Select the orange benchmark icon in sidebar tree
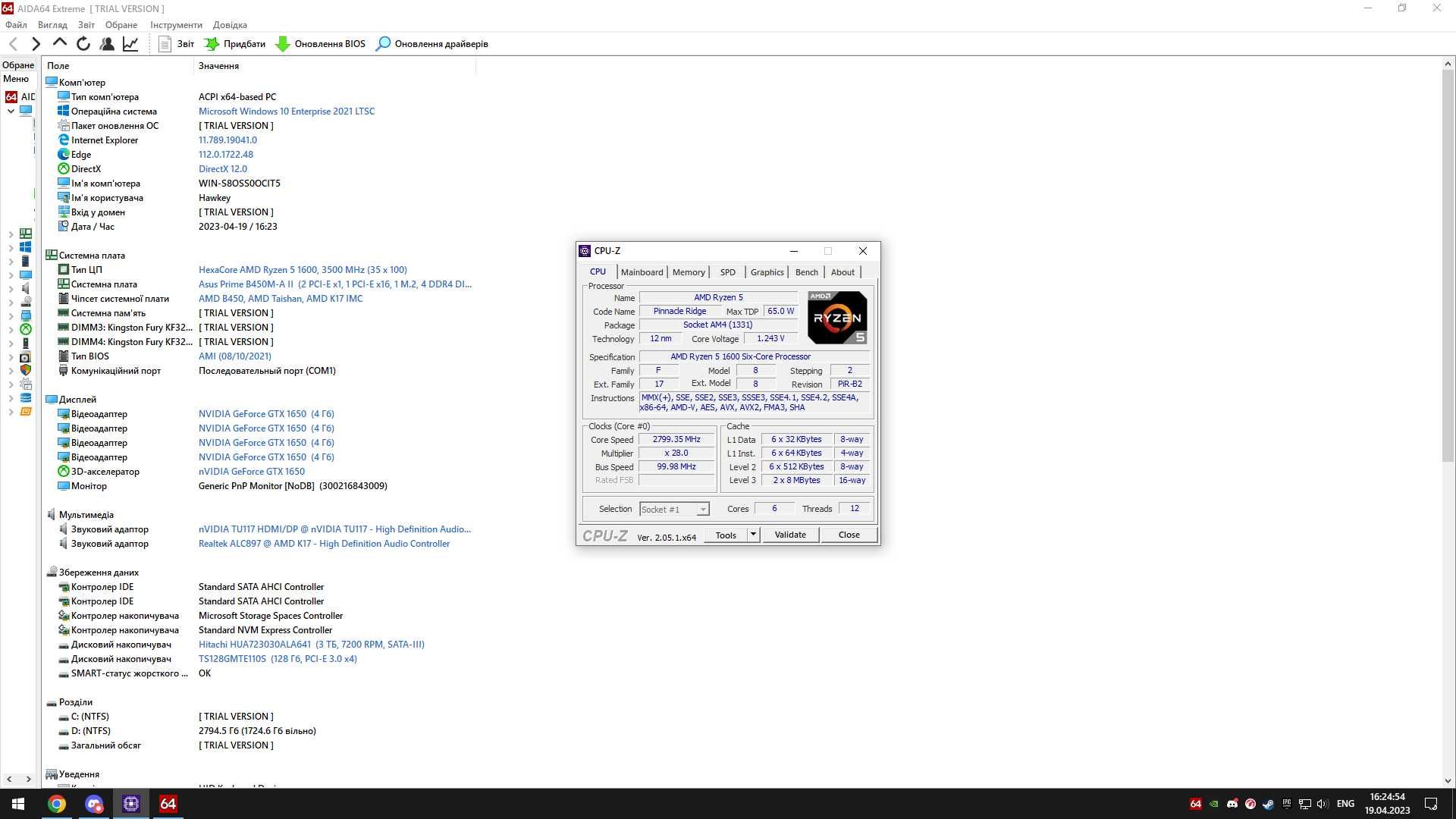This screenshot has width=1456, height=819. click(26, 411)
